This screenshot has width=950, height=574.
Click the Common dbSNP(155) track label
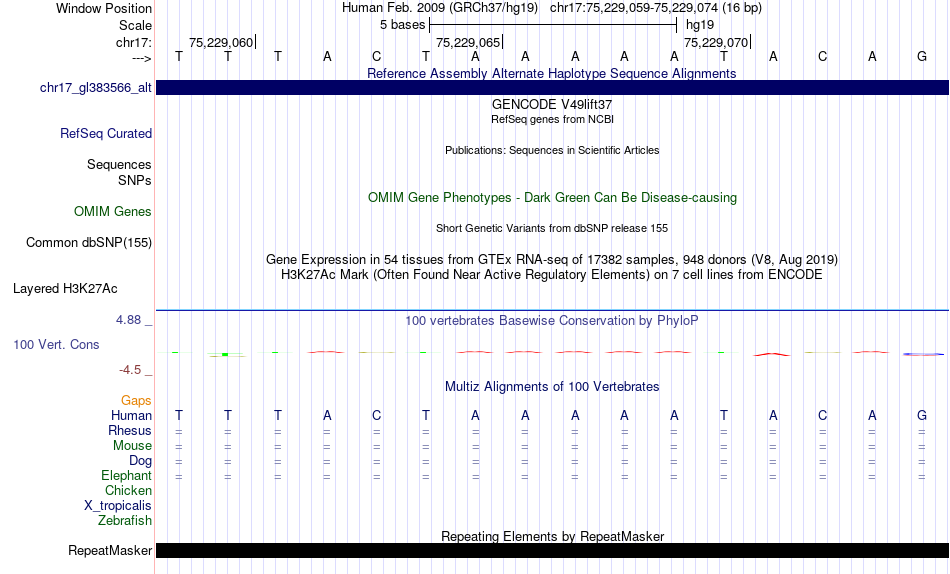tap(89, 242)
